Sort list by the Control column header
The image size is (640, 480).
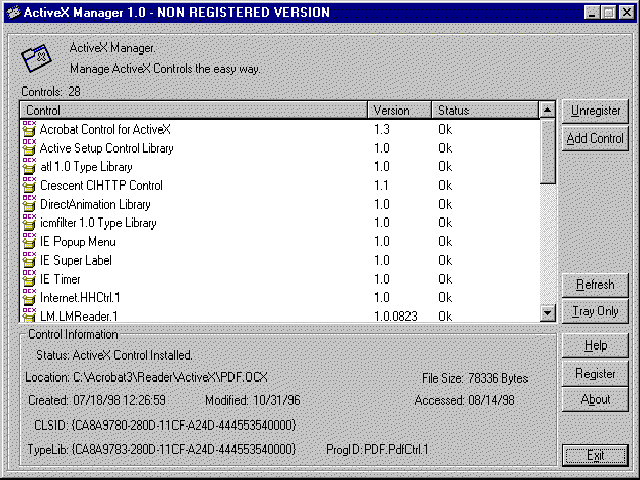[x=193, y=110]
